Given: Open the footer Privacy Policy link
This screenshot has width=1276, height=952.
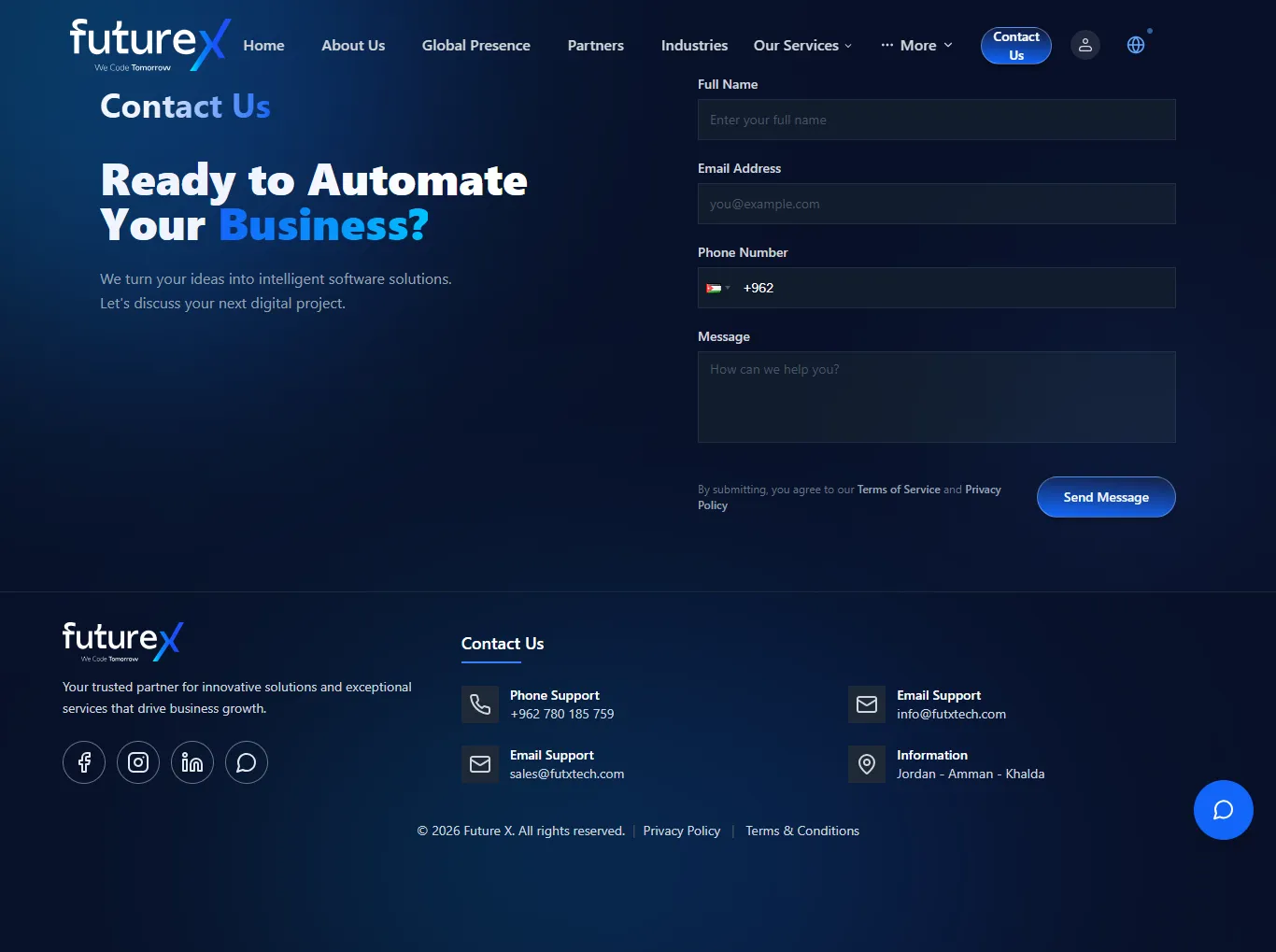Looking at the screenshot, I should (682, 831).
